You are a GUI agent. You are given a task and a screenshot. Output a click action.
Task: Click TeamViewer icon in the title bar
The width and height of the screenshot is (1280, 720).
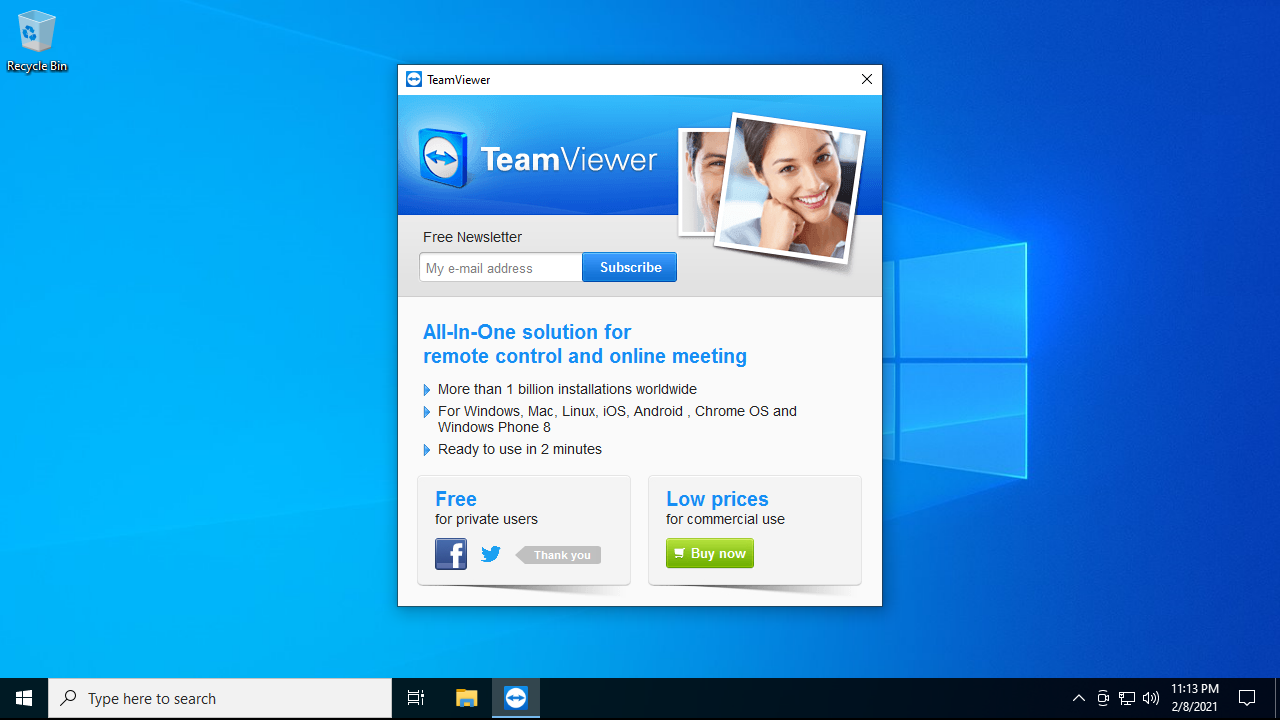click(x=414, y=80)
